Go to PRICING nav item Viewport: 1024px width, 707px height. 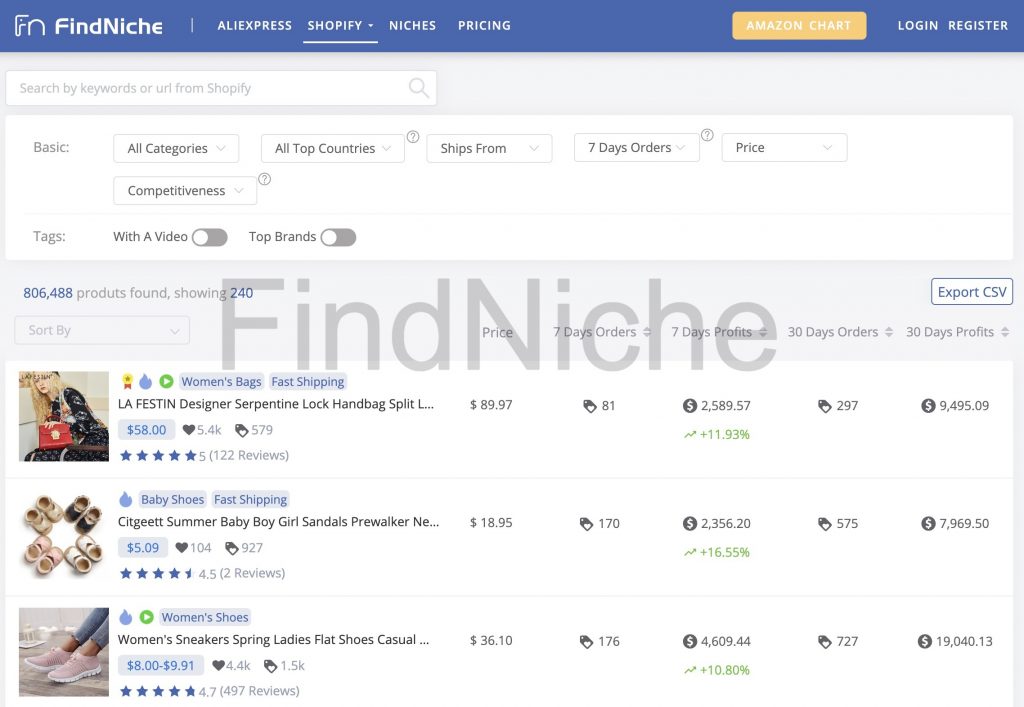[x=485, y=25]
